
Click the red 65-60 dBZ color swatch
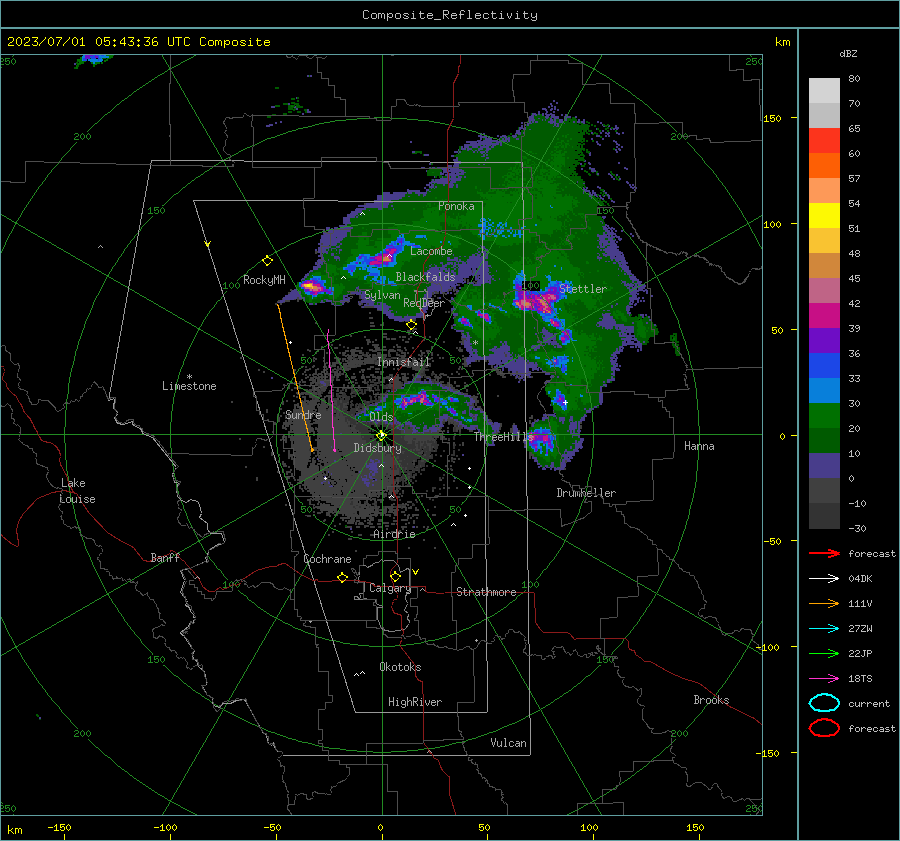tap(824, 141)
